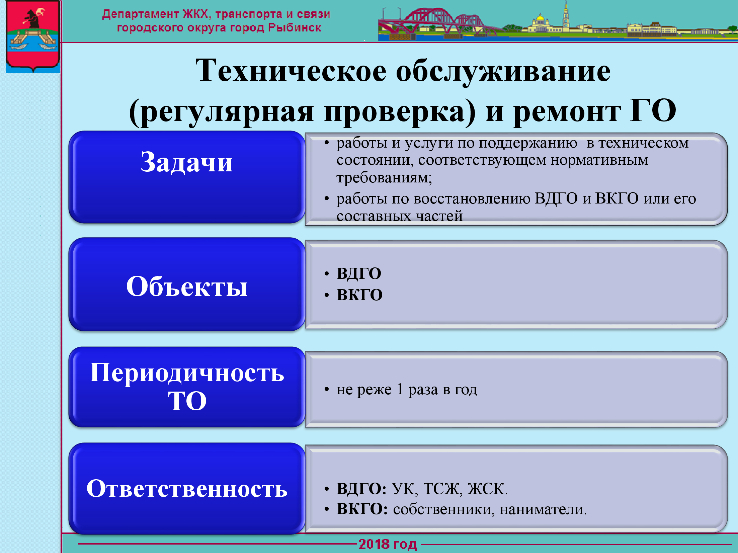Click the title line "(регулярная проверка) и ремонт ГО"
The height and width of the screenshot is (553, 738).
pos(402,112)
